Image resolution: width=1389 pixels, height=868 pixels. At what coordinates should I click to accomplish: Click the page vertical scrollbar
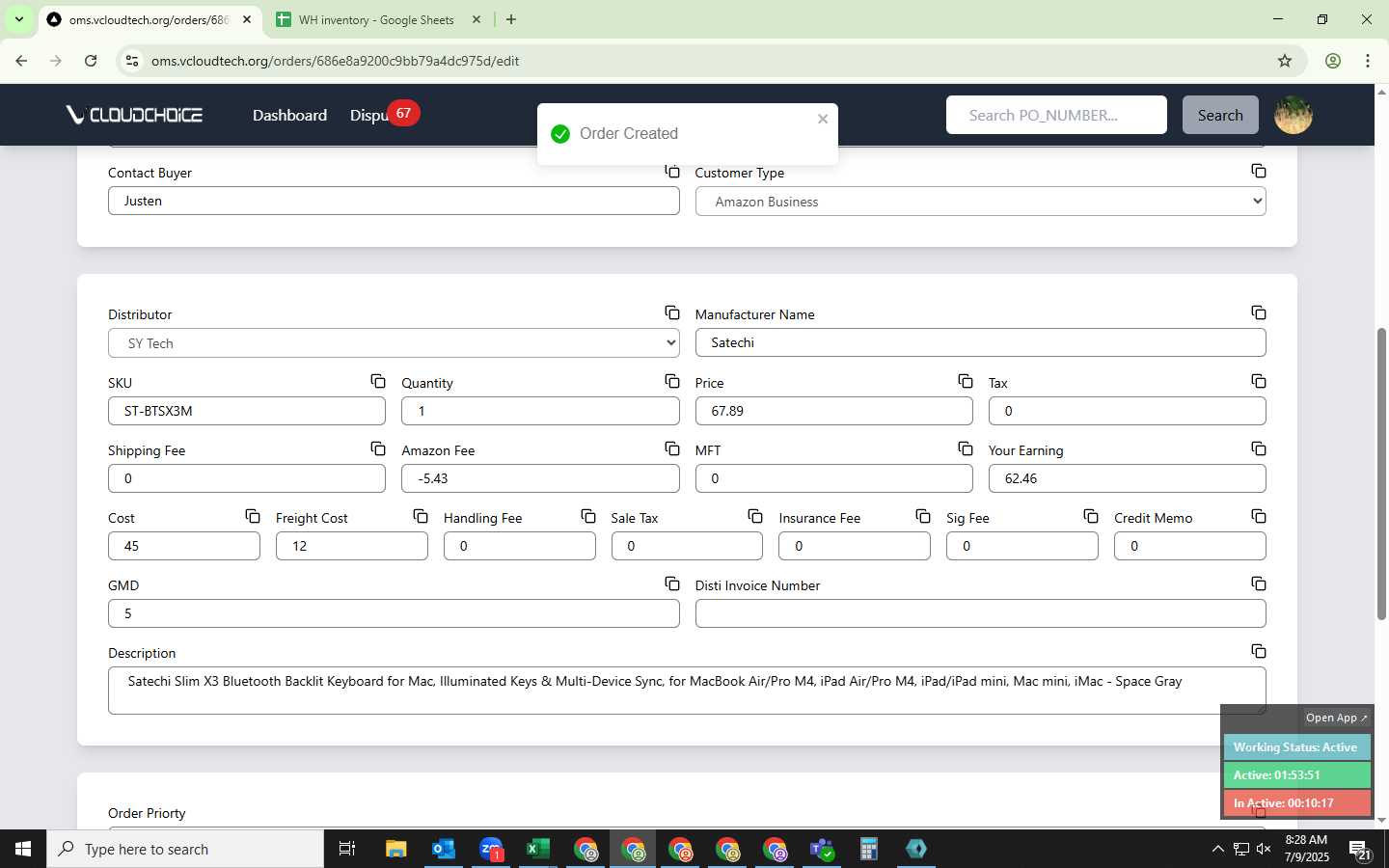(x=1381, y=474)
